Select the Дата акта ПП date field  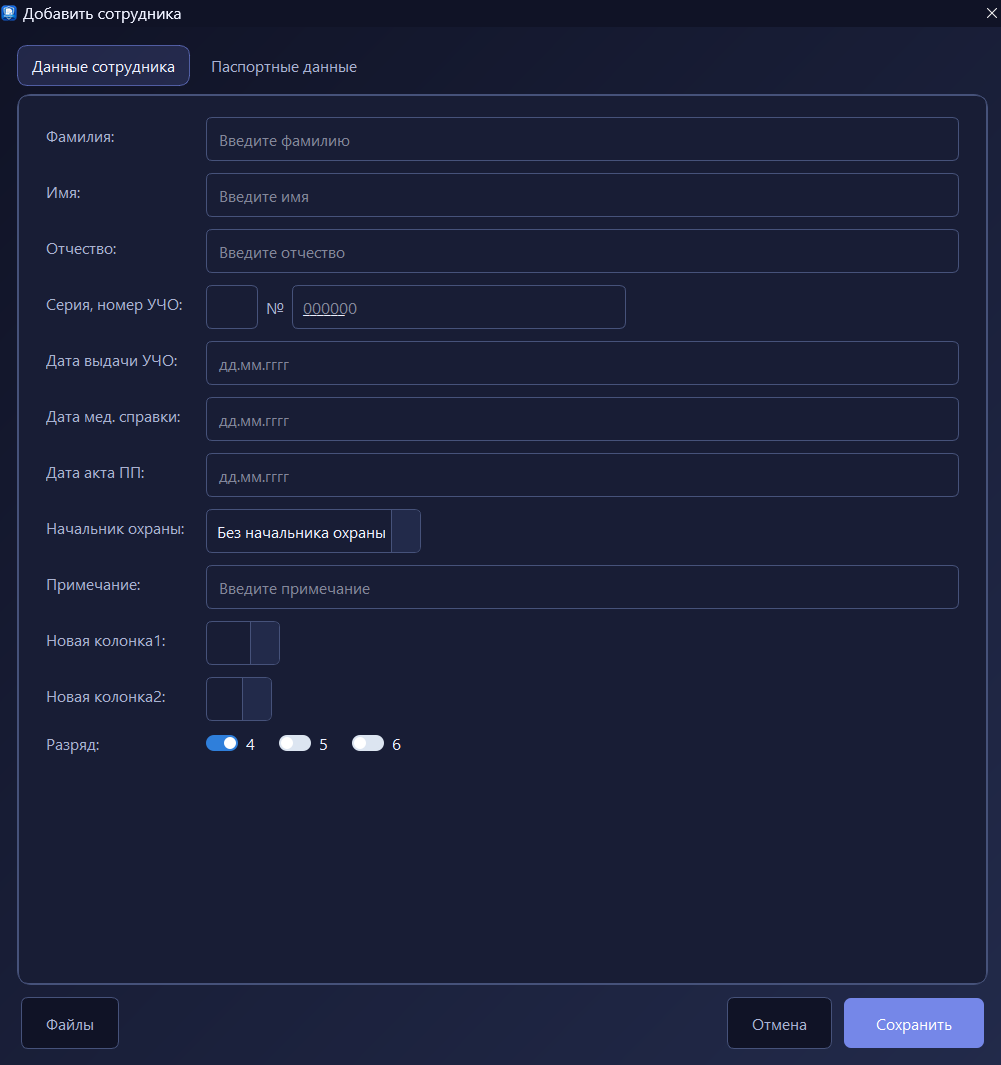click(582, 475)
